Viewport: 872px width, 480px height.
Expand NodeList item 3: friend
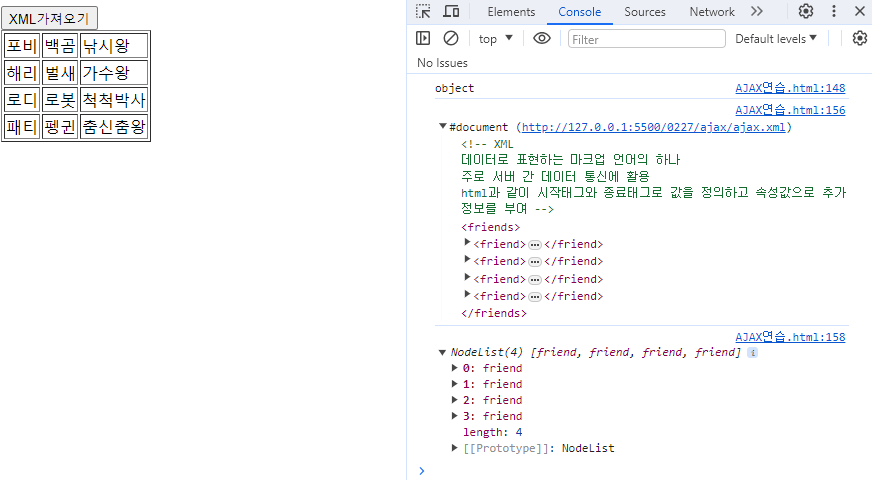(x=454, y=415)
